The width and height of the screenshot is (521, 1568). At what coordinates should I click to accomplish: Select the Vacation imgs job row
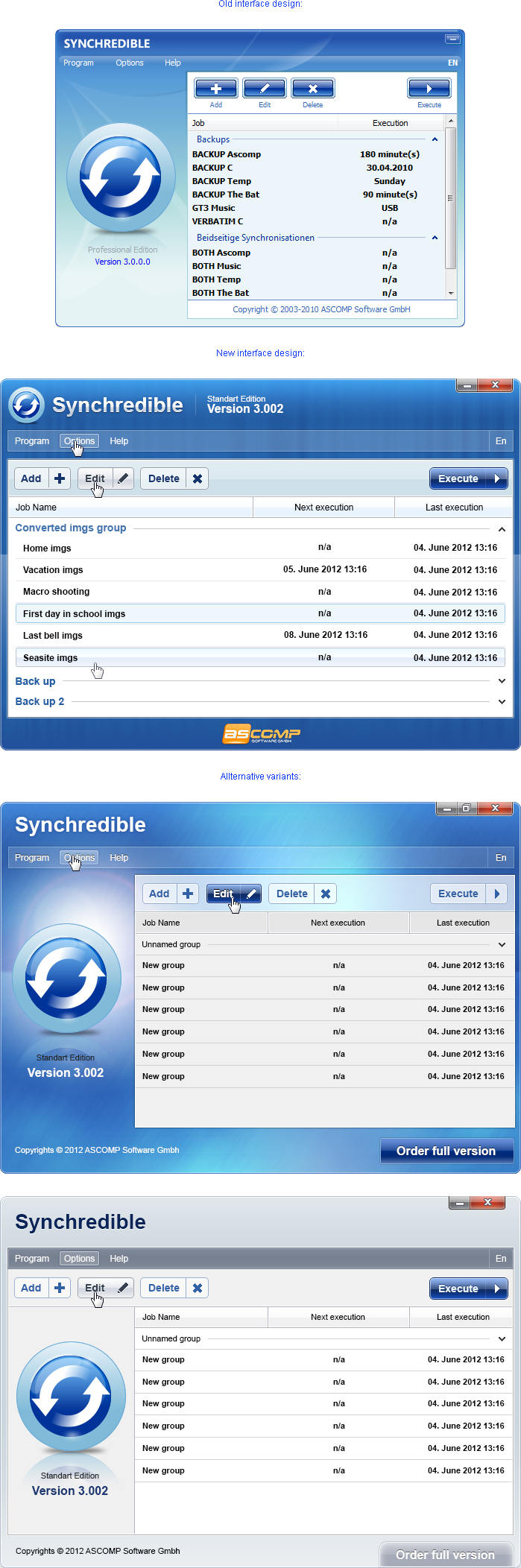[x=53, y=570]
